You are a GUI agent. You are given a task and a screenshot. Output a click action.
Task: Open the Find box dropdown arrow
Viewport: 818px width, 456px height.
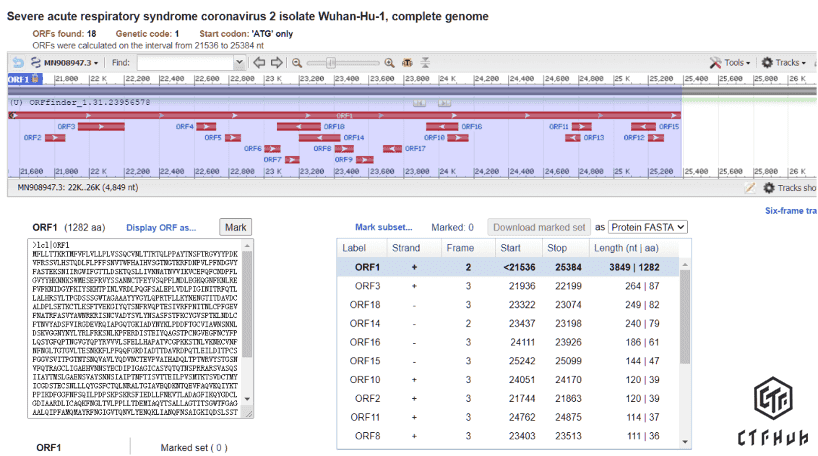pos(239,63)
